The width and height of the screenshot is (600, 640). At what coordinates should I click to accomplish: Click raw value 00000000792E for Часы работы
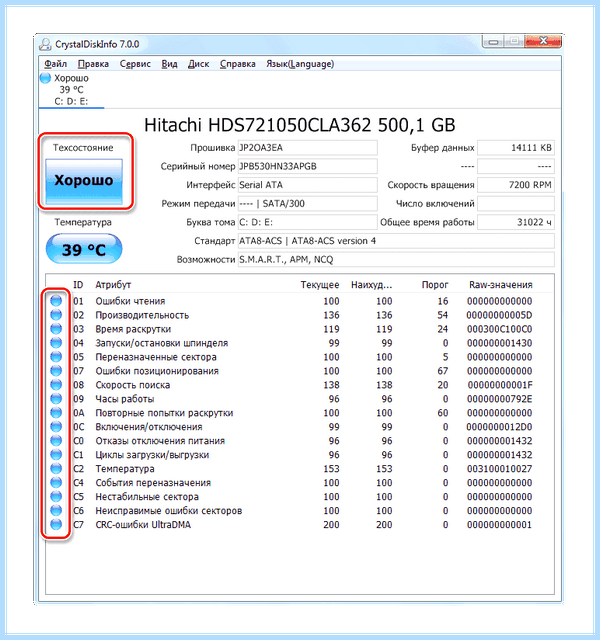500,399
